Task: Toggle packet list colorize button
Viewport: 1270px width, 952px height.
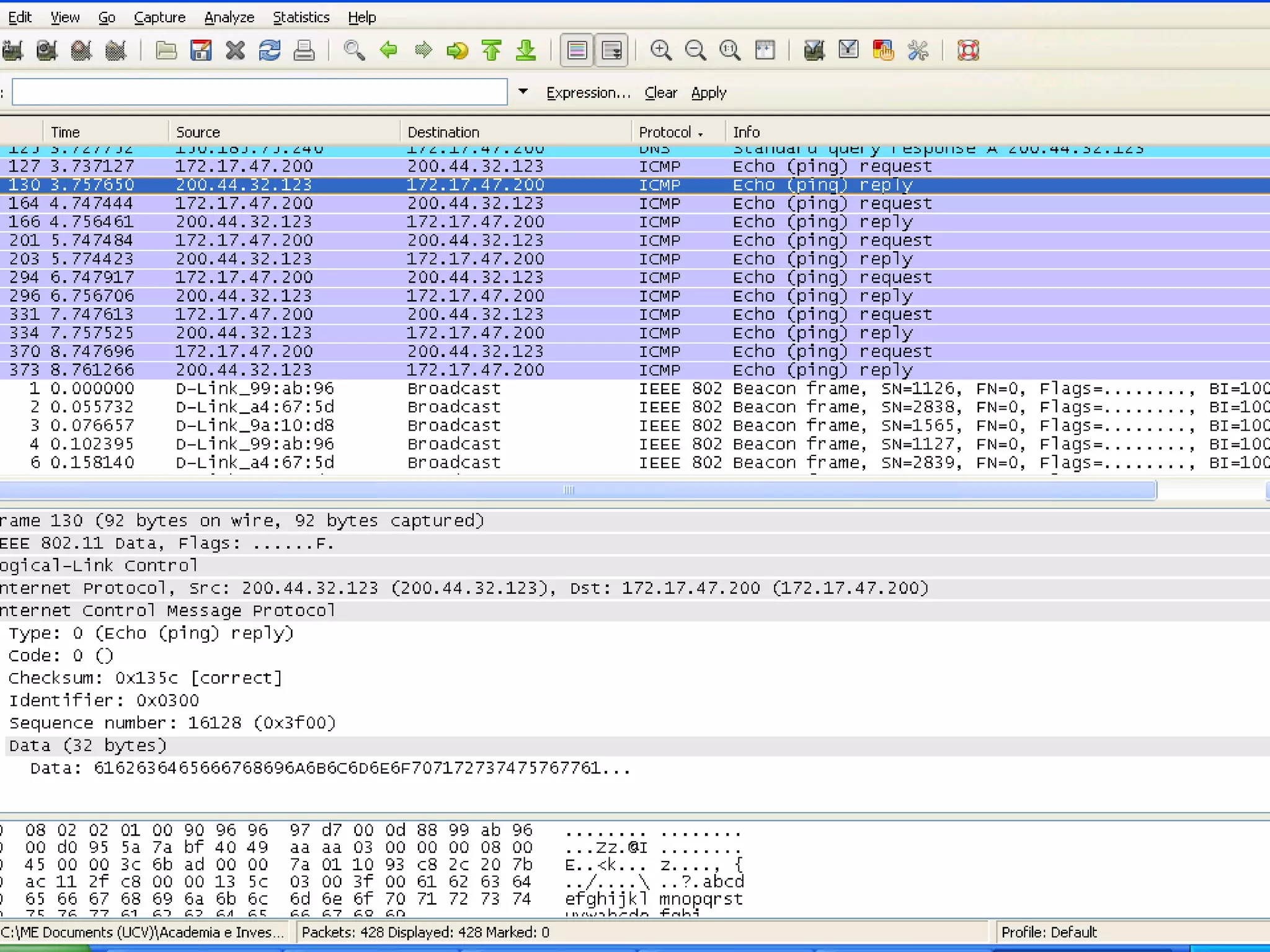Action: (577, 50)
